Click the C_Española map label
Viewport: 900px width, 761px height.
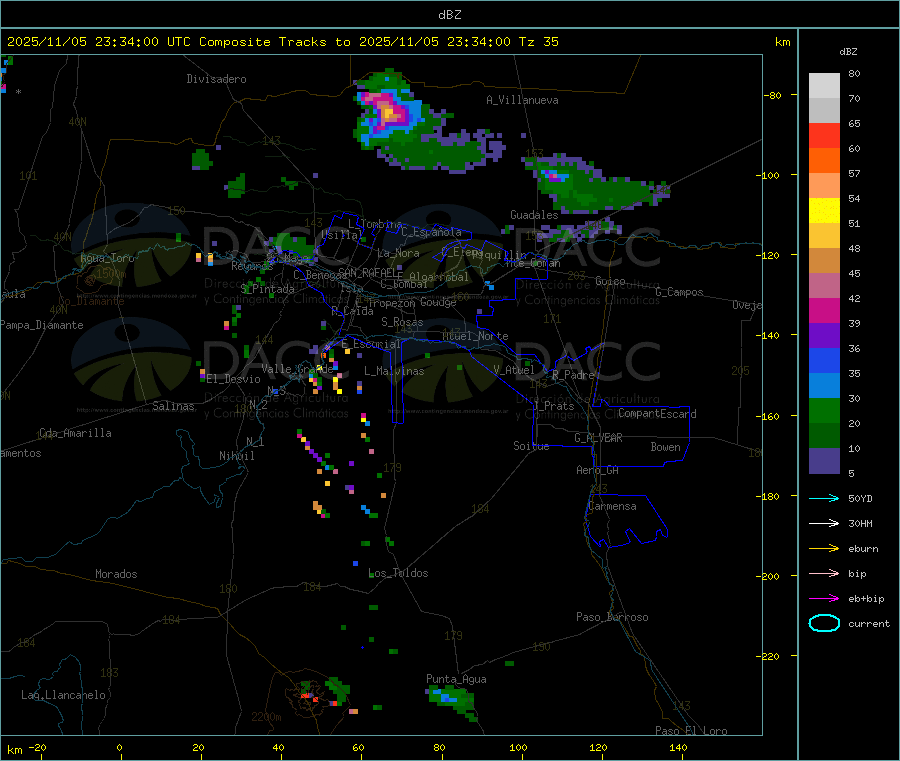click(432, 232)
